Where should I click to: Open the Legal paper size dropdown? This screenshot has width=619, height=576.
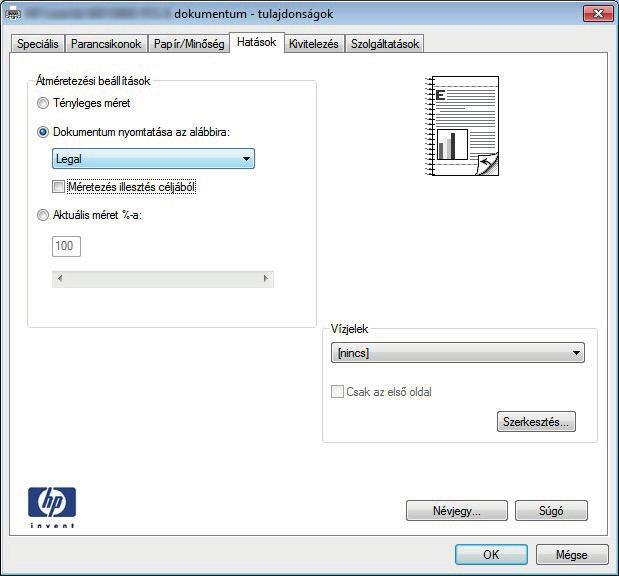154,159
